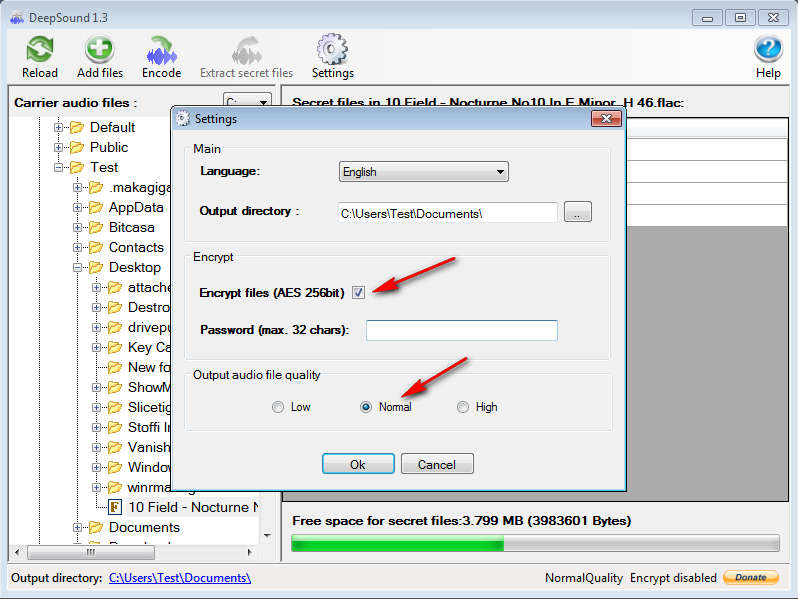The width and height of the screenshot is (798, 599).
Task: Click the Extract secret files icon
Action: 247,50
